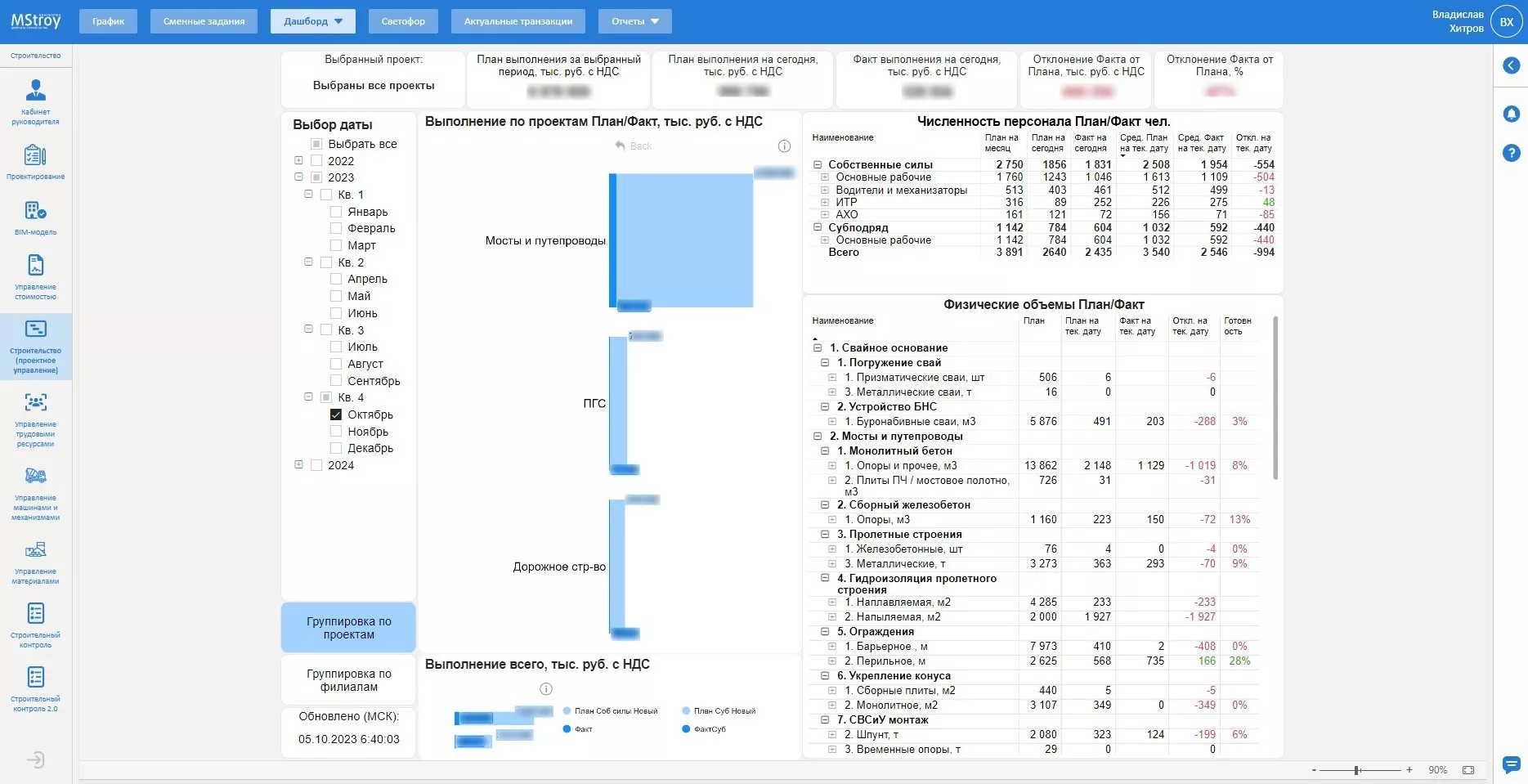
Task: Click the logout icon in the sidebar
Action: [35, 760]
